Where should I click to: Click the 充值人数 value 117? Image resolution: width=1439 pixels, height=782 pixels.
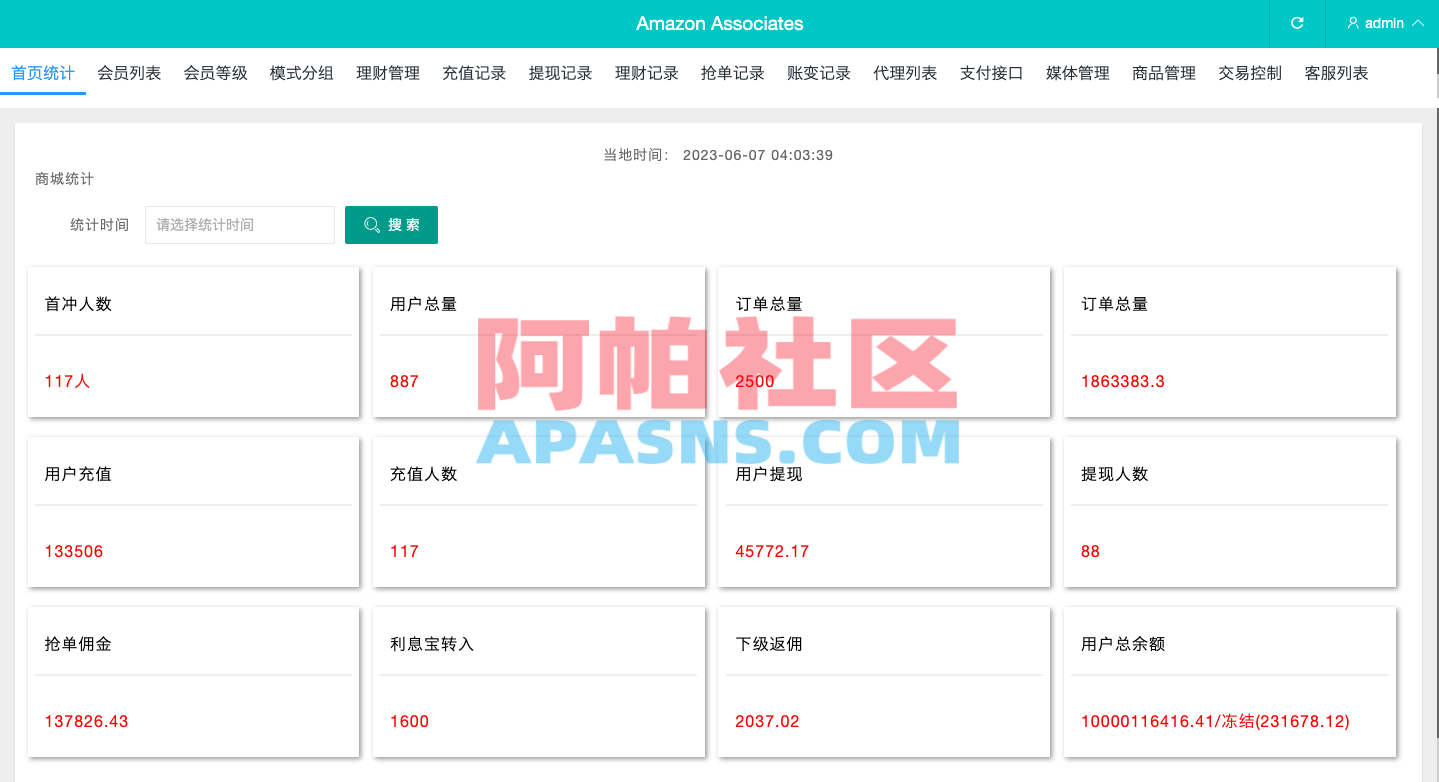point(405,551)
